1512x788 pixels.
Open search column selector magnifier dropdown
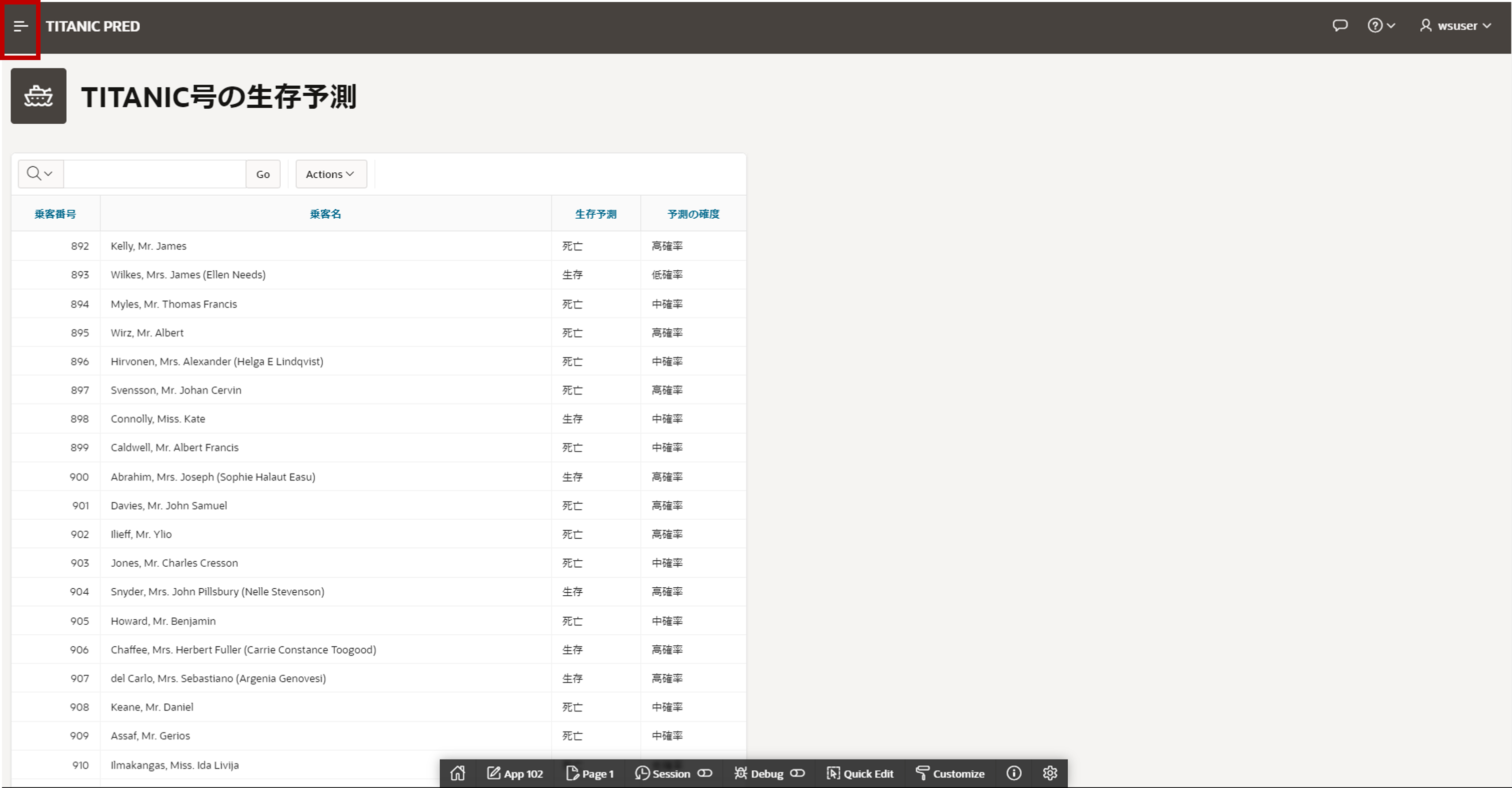pyautogui.click(x=40, y=174)
